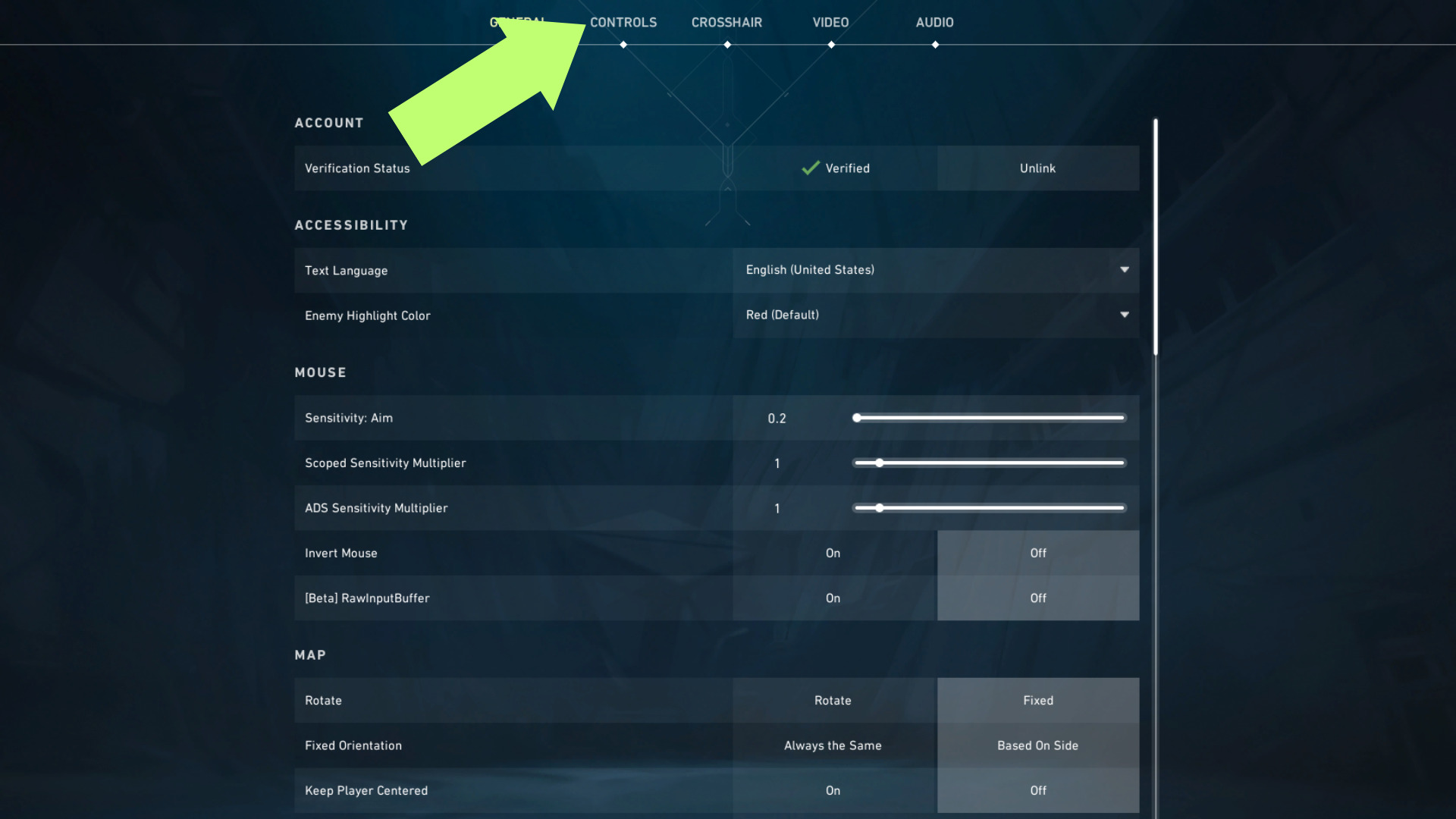This screenshot has height=819, width=1456.
Task: Select Always the Same fixed orientation
Action: tap(833, 744)
